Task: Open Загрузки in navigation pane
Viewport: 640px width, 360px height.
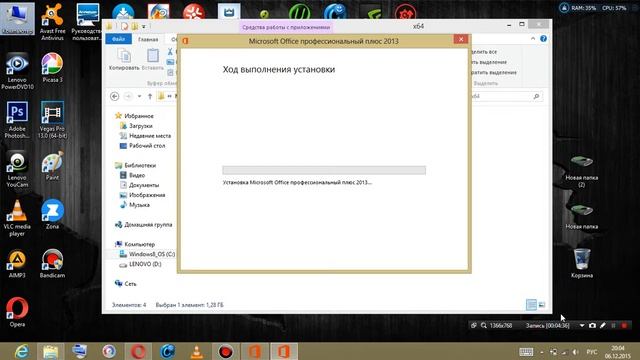Action: click(x=140, y=126)
